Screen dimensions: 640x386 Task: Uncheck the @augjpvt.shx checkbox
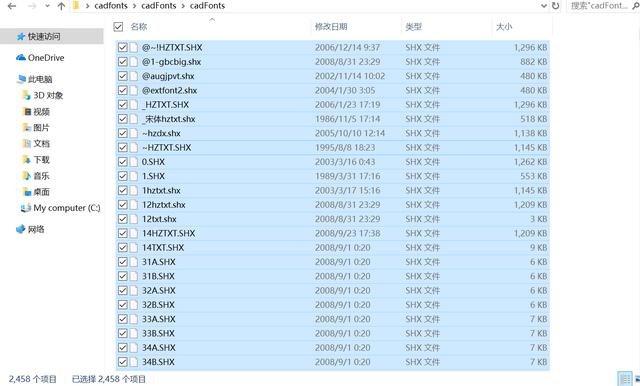tap(122, 76)
